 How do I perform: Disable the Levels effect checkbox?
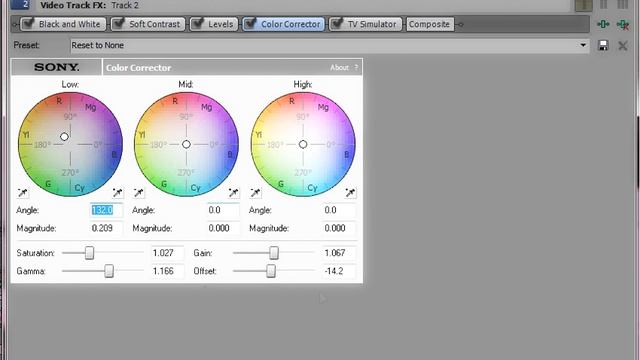click(x=198, y=24)
